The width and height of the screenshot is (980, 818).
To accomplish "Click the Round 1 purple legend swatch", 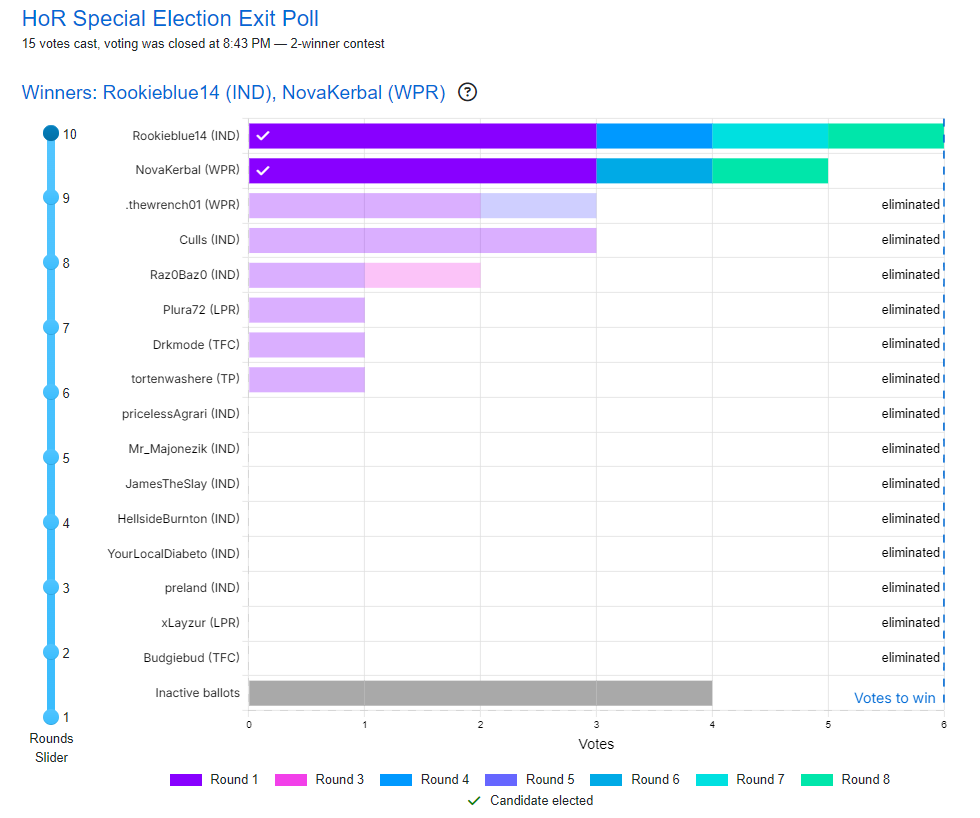I will [186, 779].
